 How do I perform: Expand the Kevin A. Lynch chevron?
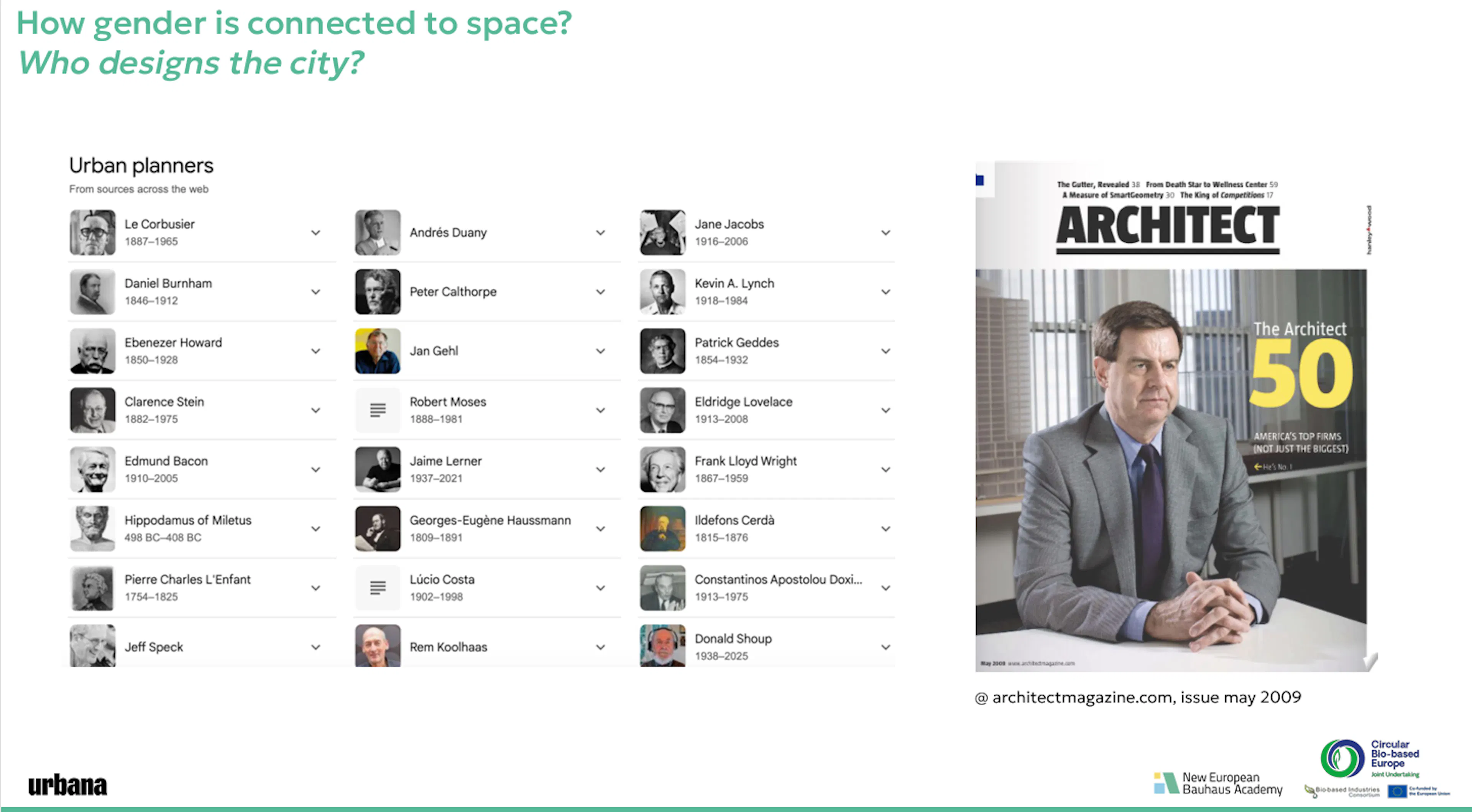click(886, 292)
